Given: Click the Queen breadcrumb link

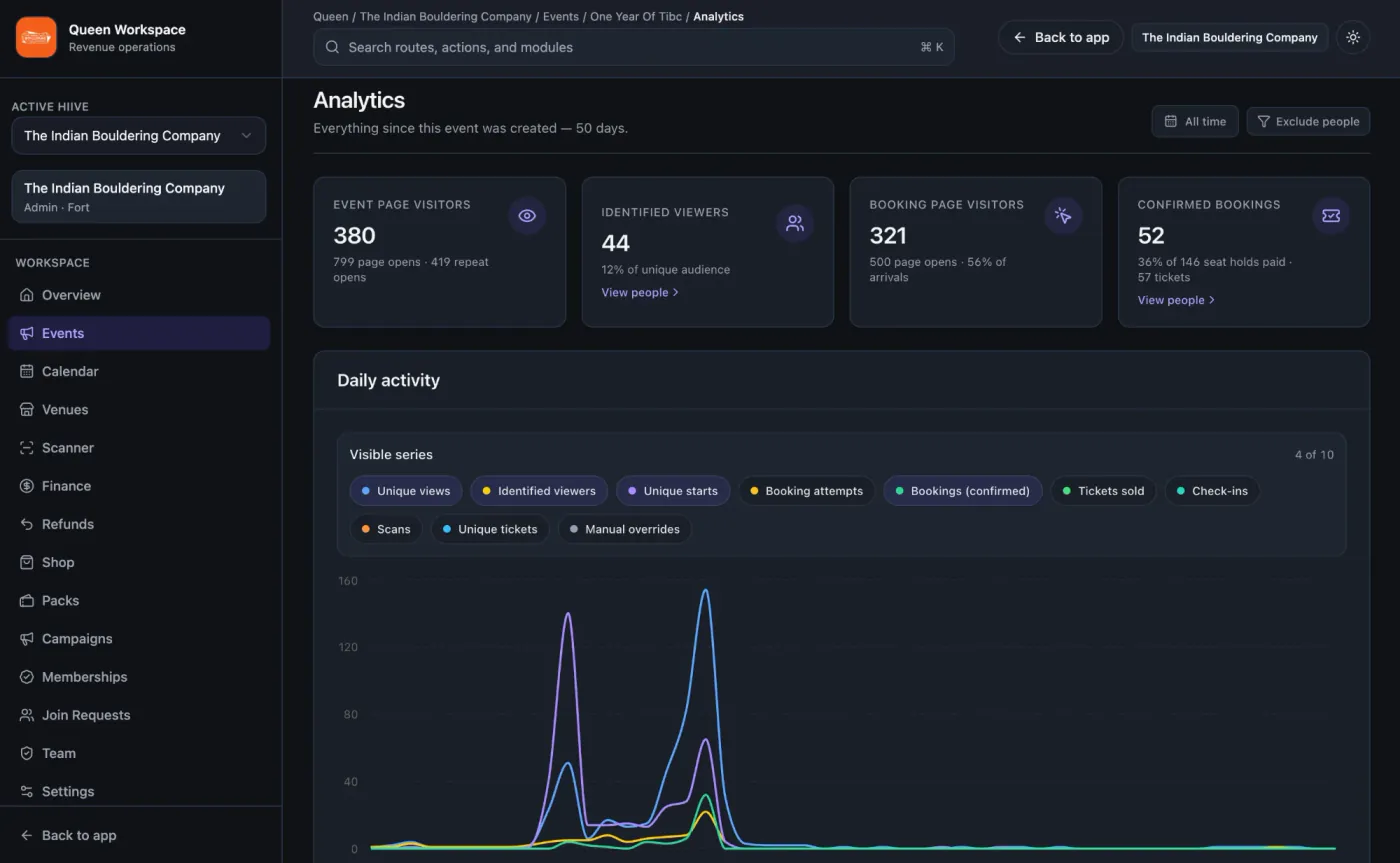Looking at the screenshot, I should click(x=330, y=16).
